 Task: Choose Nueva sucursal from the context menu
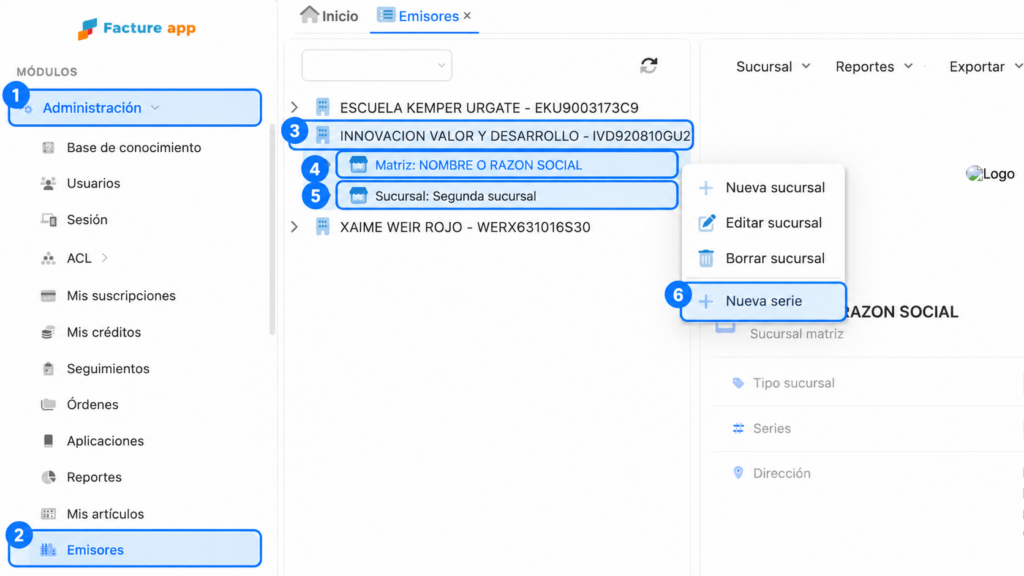point(763,187)
